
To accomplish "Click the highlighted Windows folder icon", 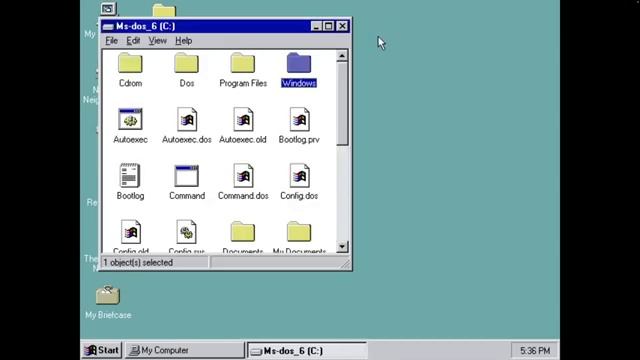I will [299, 63].
